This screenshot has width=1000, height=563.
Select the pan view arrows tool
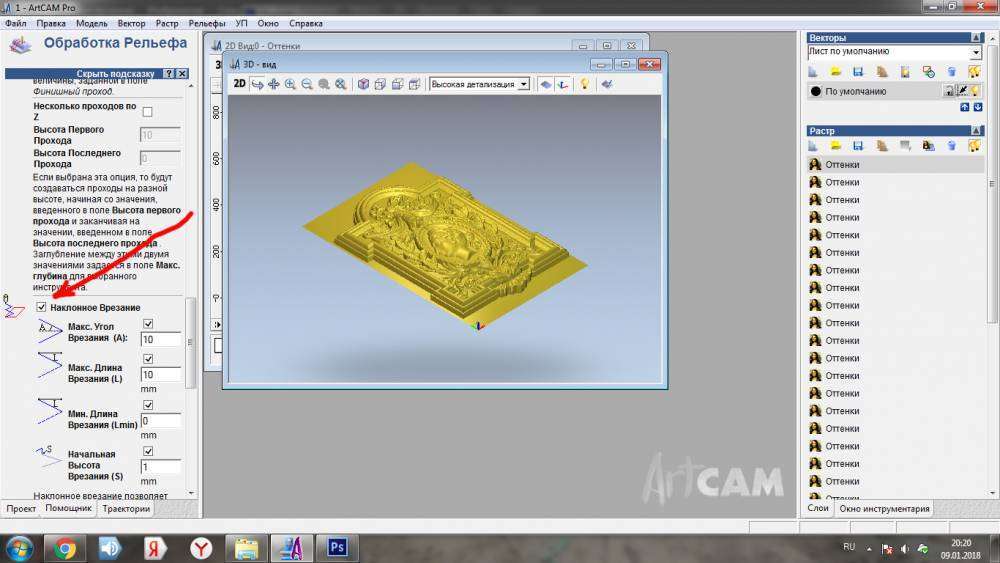coord(273,85)
